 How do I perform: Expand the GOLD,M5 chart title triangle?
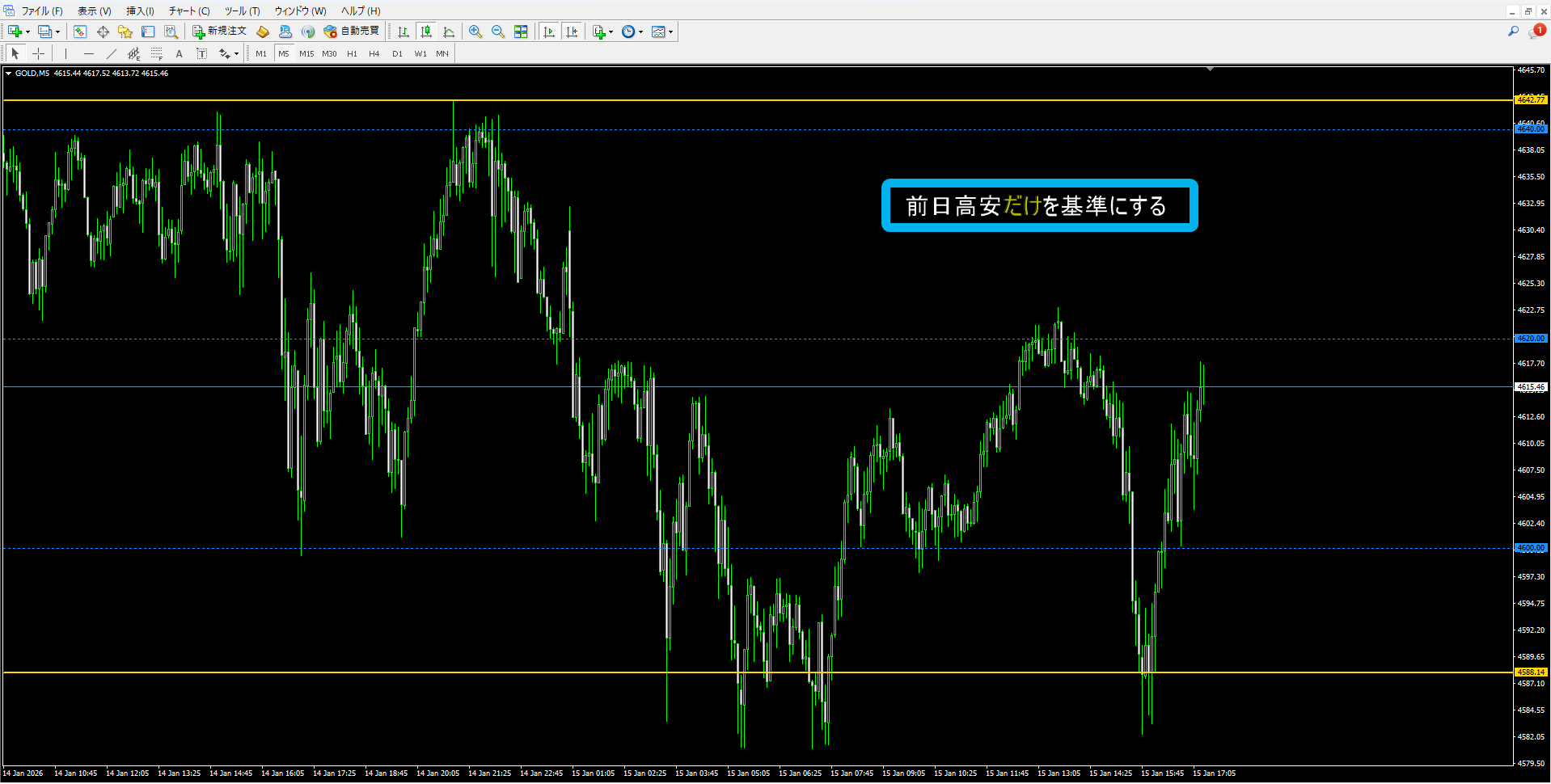(x=8, y=73)
